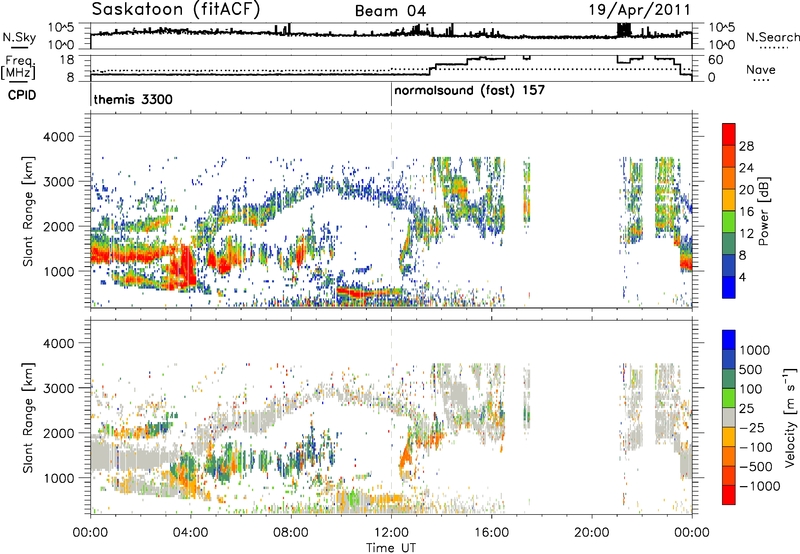Click the "-500" label on the velocity color bar

[x=756, y=466]
